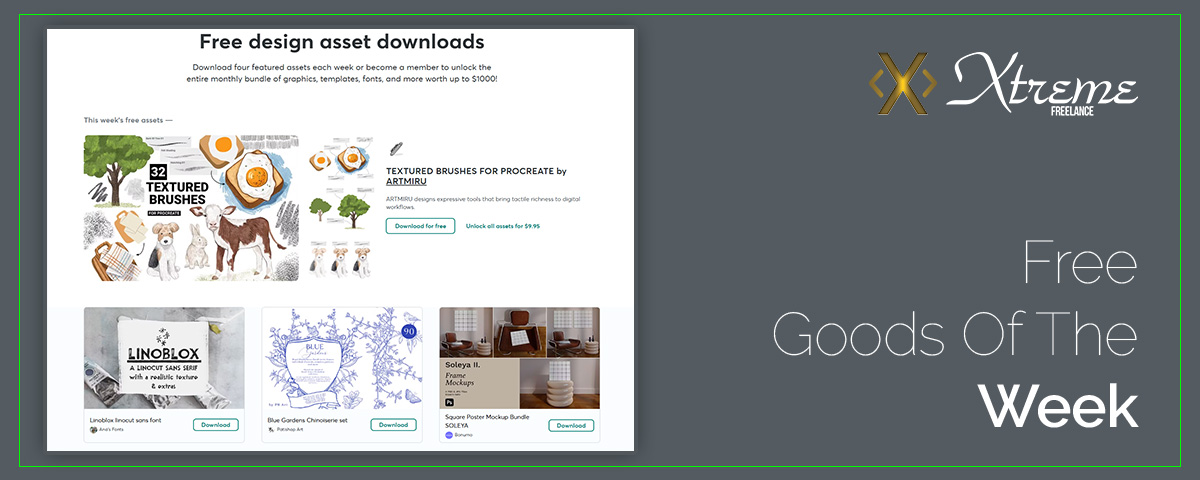The image size is (1200, 480).
Task: Click the Ana's Fonts author avatar
Action: click(x=93, y=430)
